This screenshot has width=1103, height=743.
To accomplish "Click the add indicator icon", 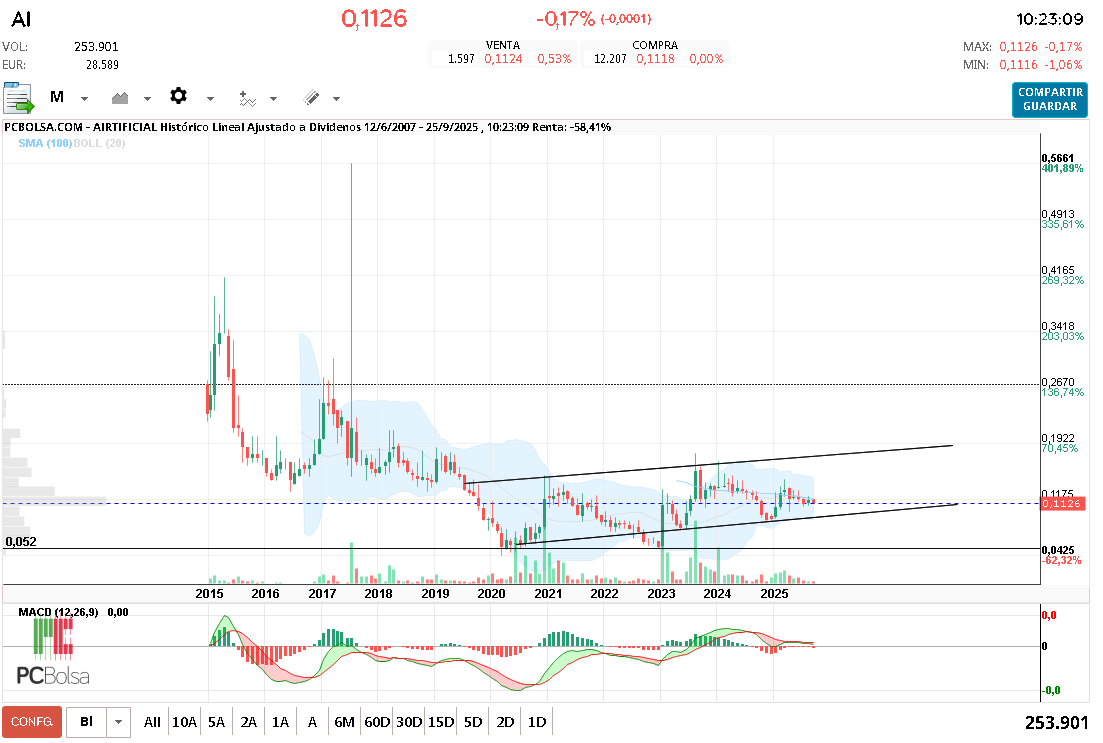I will 247,98.
